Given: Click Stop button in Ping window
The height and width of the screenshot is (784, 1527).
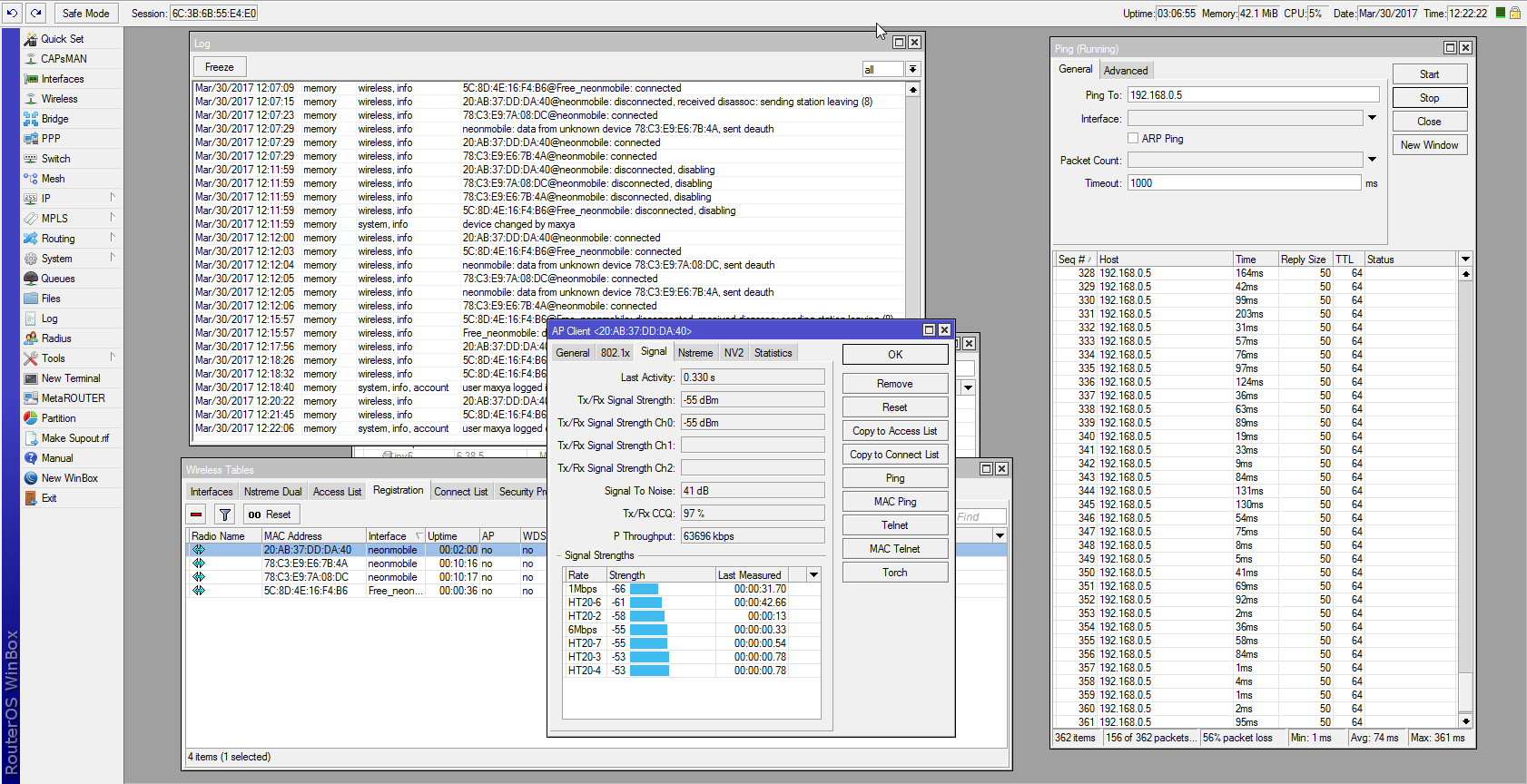Looking at the screenshot, I should (x=1429, y=98).
